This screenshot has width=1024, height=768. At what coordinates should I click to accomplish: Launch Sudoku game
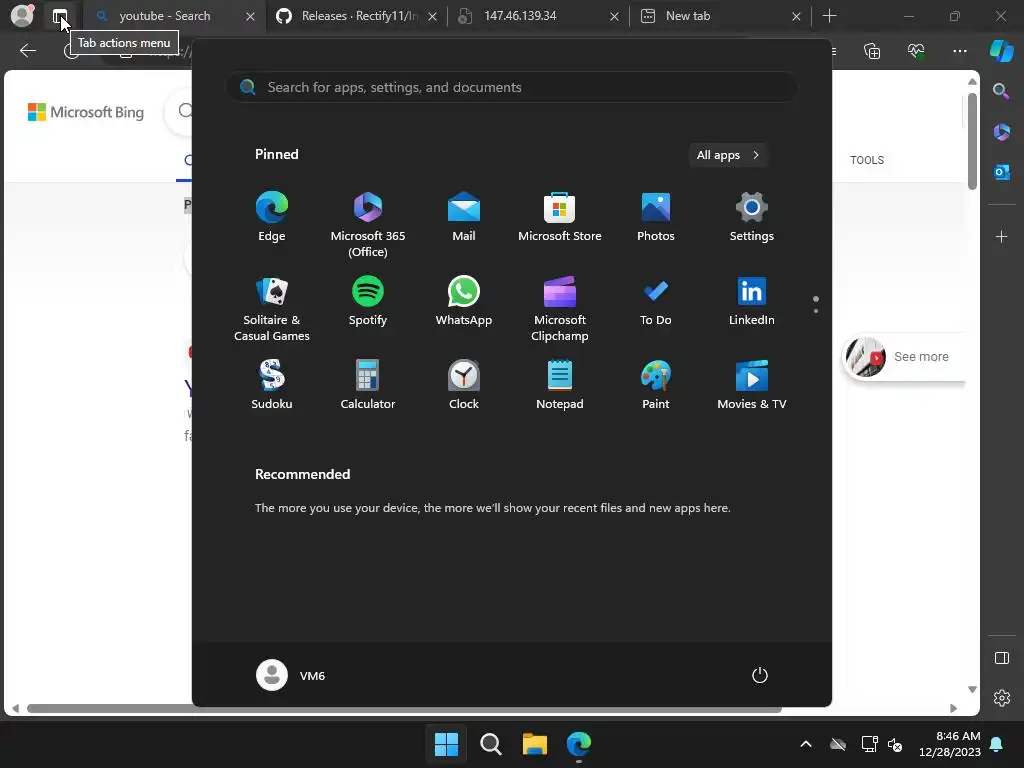[x=272, y=385]
